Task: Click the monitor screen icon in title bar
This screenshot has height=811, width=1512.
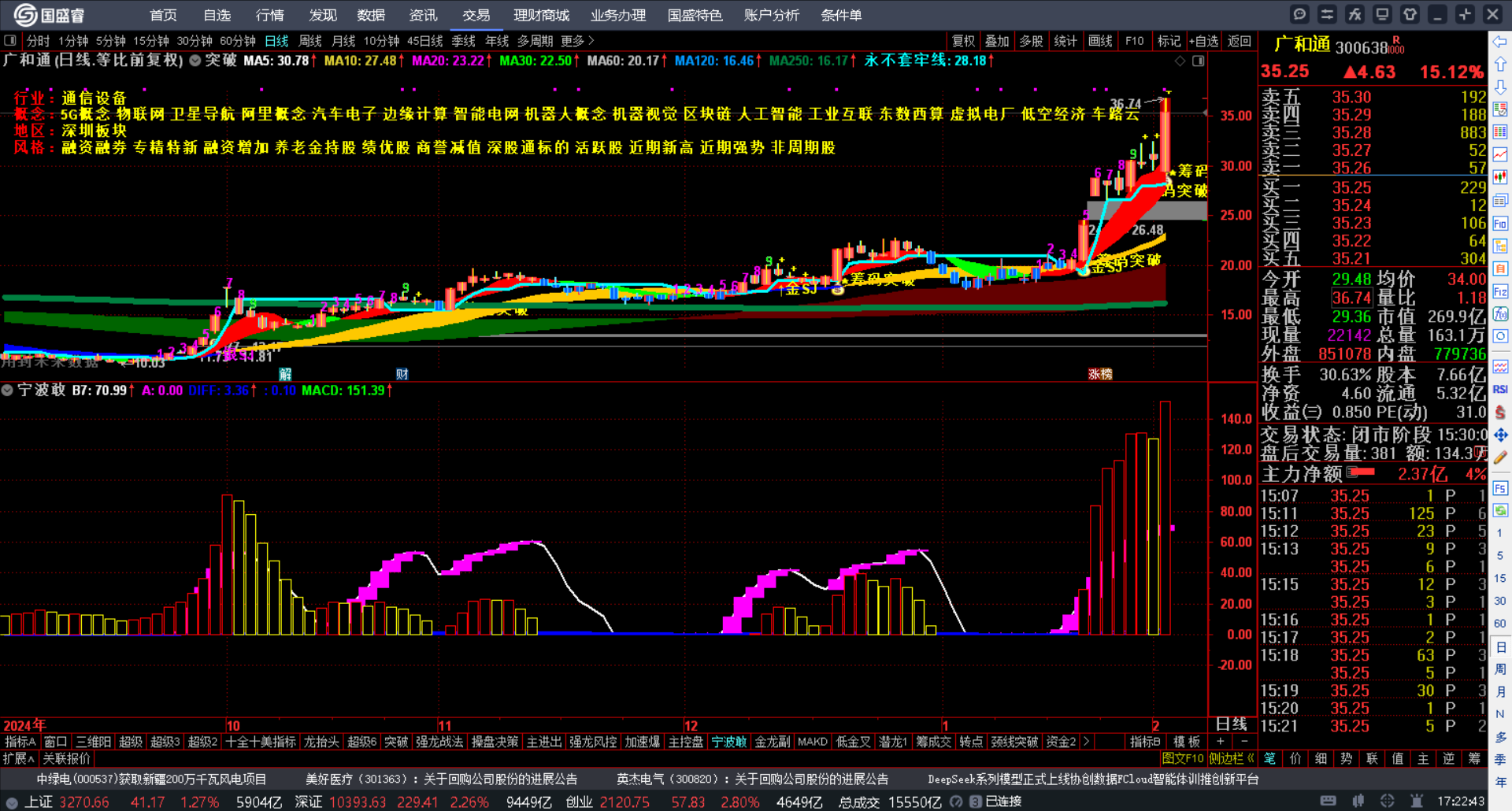Action: coord(1382,14)
